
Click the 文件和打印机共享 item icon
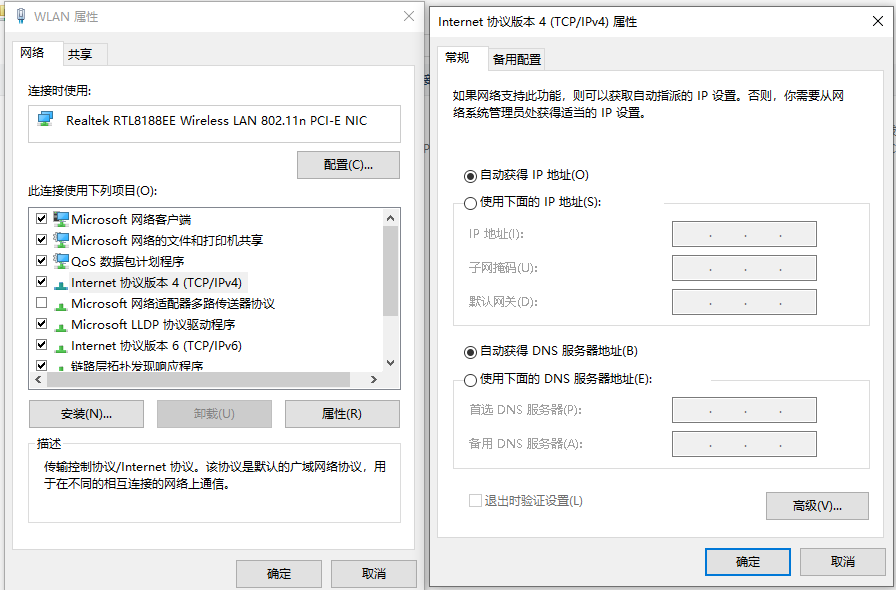(x=61, y=240)
